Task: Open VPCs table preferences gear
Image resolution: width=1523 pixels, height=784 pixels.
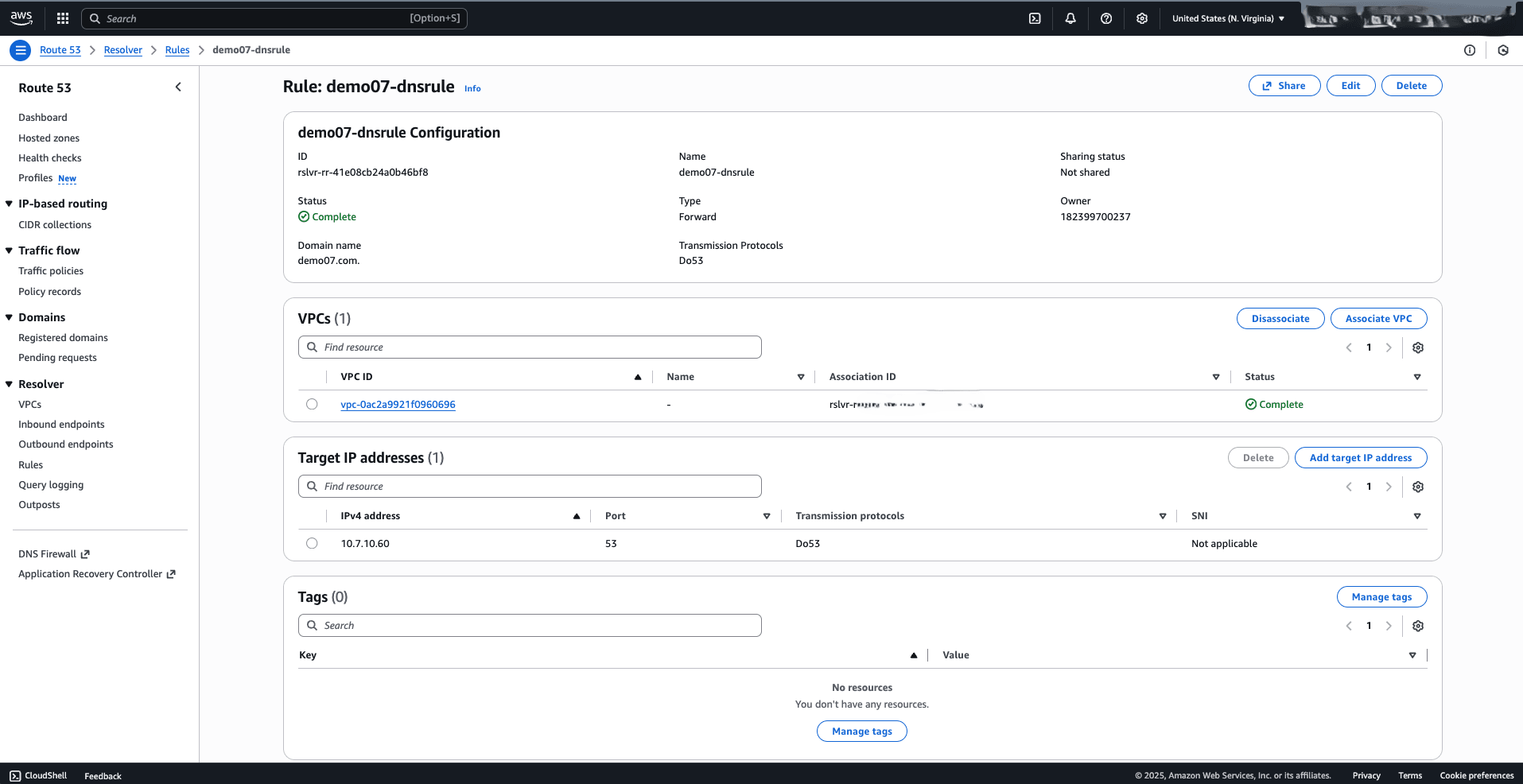Action: [x=1417, y=347]
